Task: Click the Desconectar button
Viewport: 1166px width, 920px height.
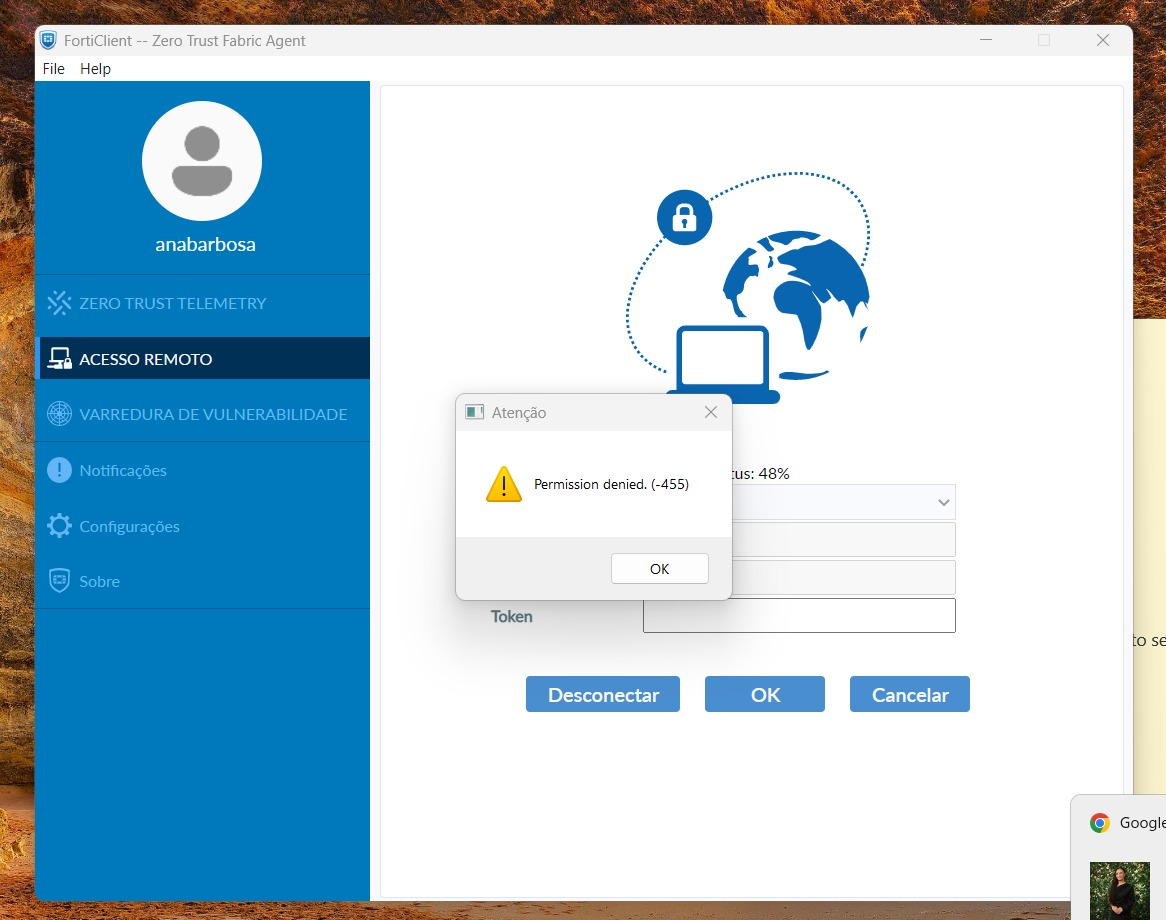Action: click(x=603, y=695)
